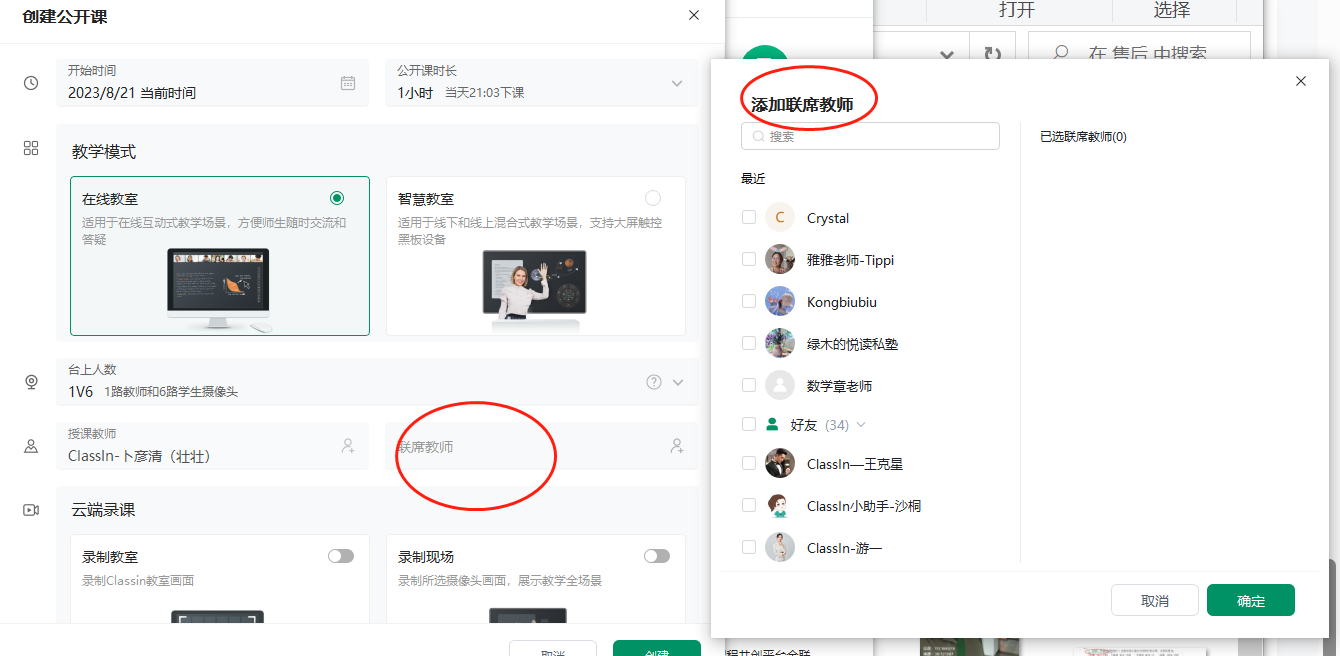Click the webcam icon beside stage count
The image size is (1340, 656).
[x=31, y=382]
